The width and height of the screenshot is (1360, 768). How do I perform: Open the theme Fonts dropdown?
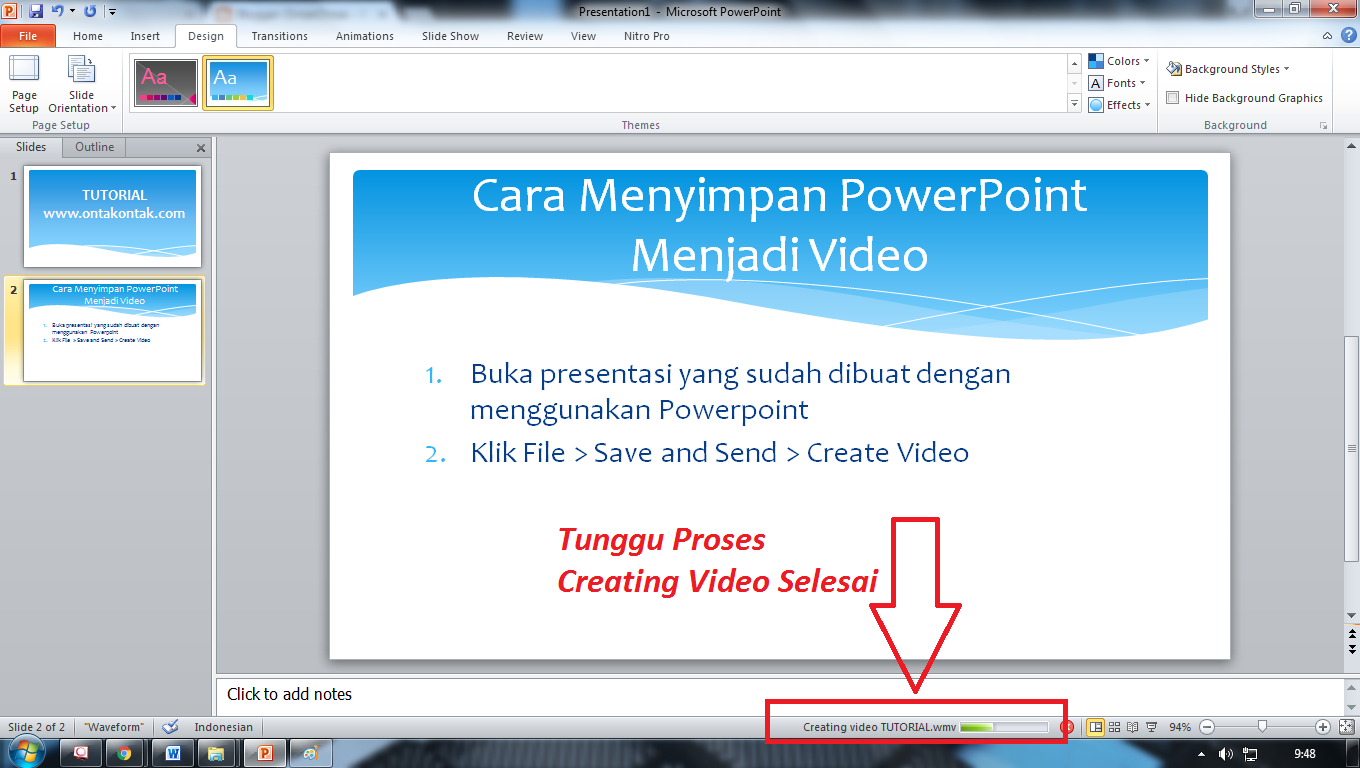[1118, 83]
